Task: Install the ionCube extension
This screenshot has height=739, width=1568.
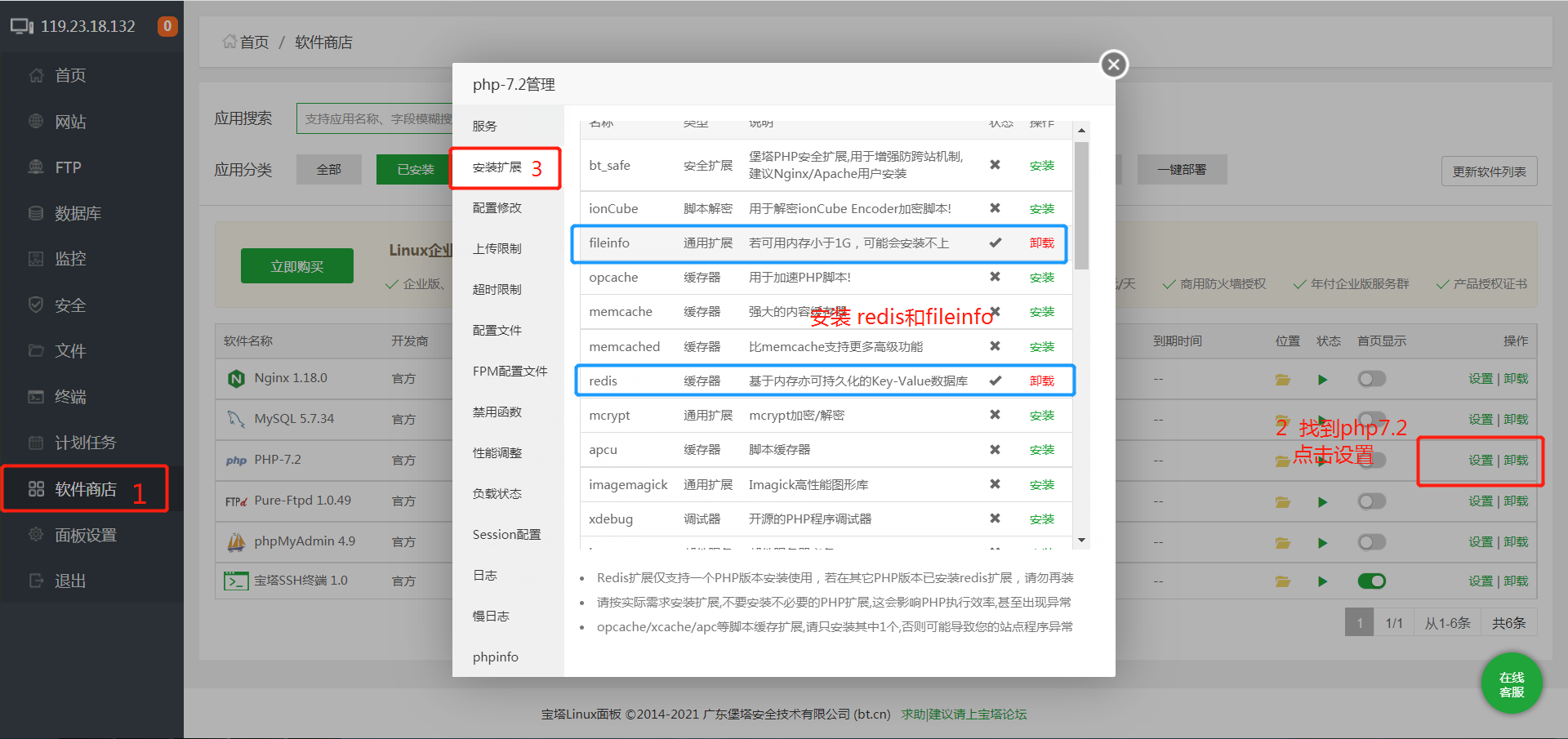Action: [x=1041, y=209]
